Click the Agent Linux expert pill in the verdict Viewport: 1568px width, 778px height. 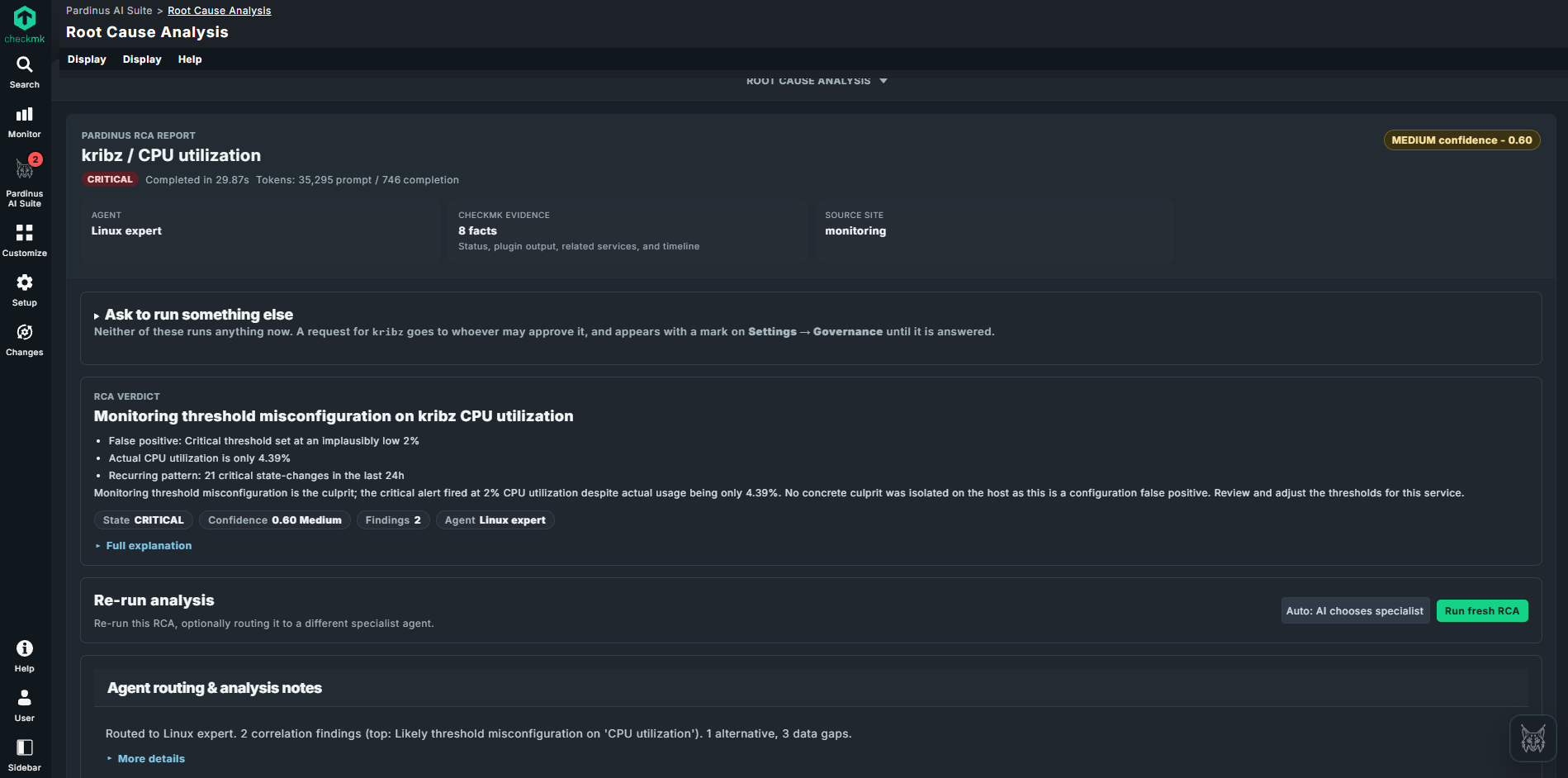pos(495,520)
